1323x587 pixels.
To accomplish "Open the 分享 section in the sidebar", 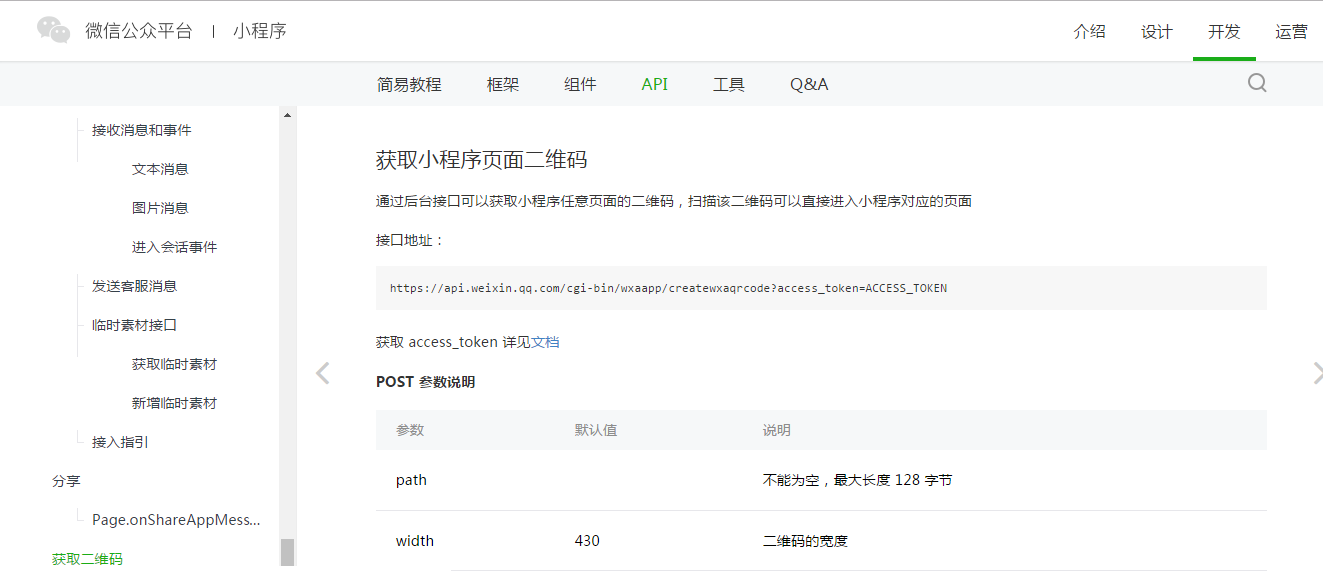I will 66,481.
